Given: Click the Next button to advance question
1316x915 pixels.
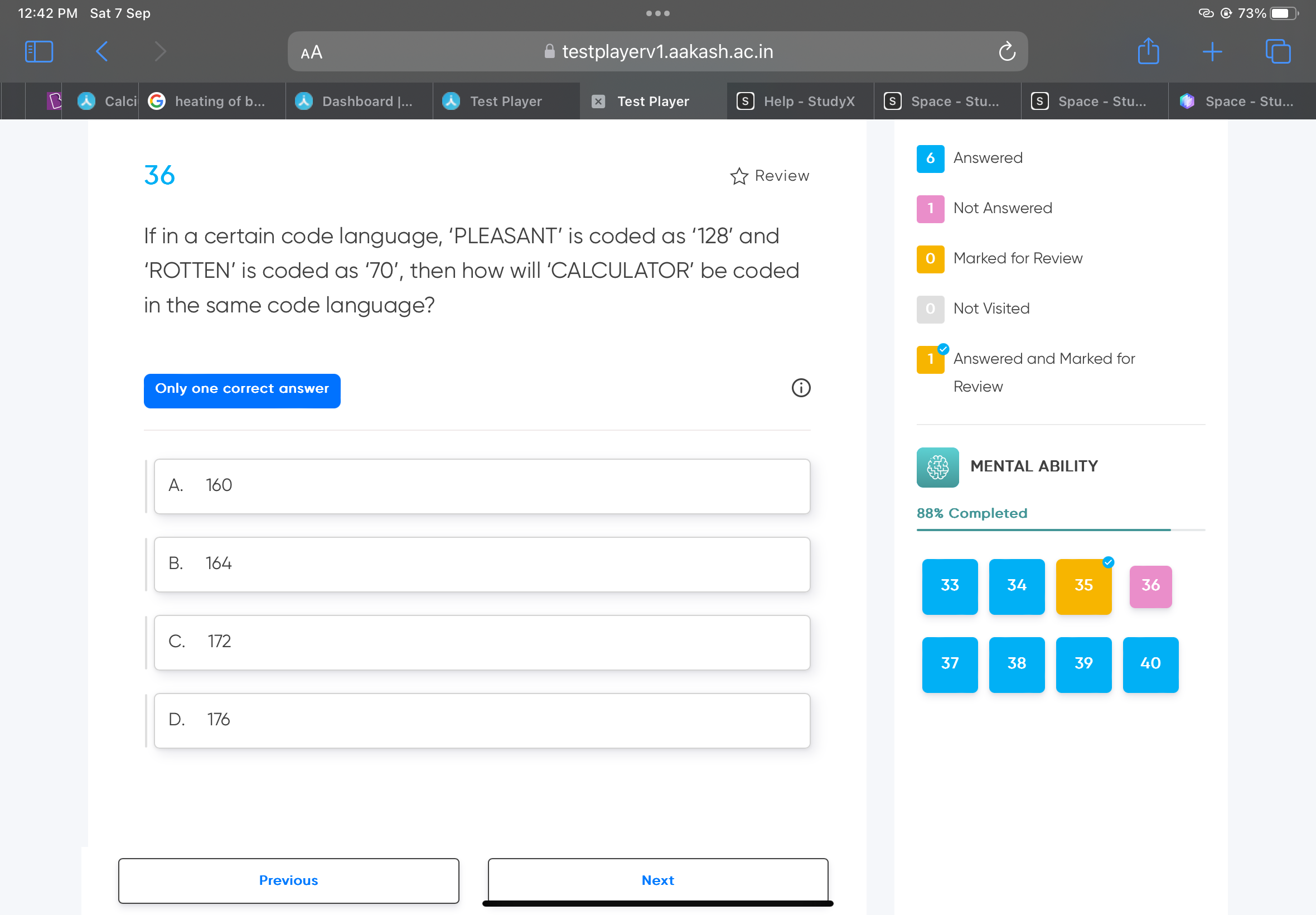Looking at the screenshot, I should click(x=657, y=880).
